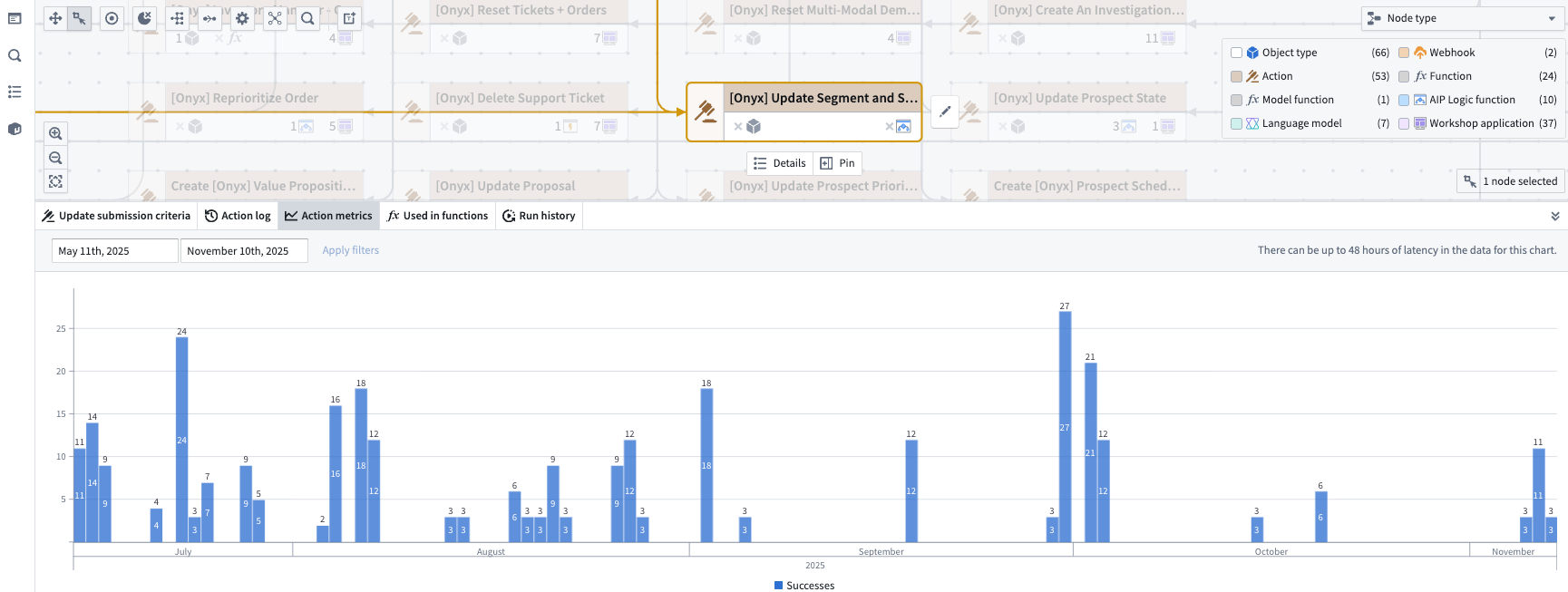Click the chart bar labeled 24 in July
Viewport: 1568px width, 592px height.
(x=181, y=440)
